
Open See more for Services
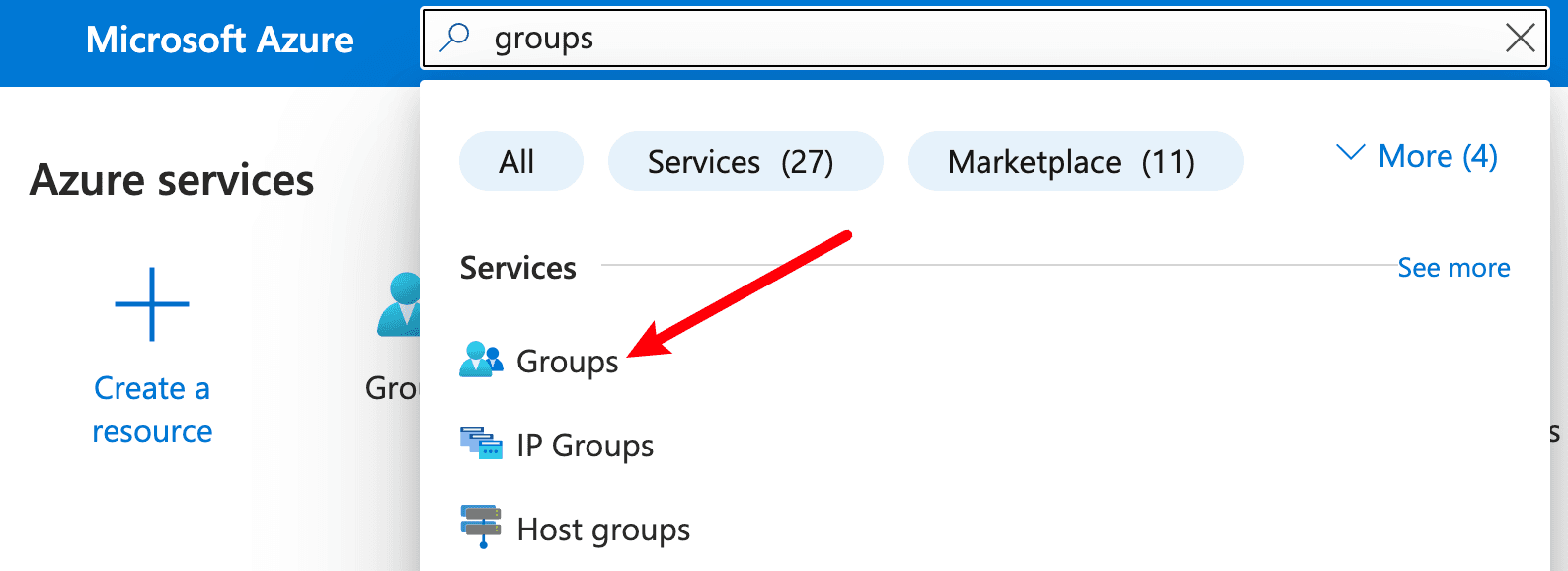pos(1453,268)
